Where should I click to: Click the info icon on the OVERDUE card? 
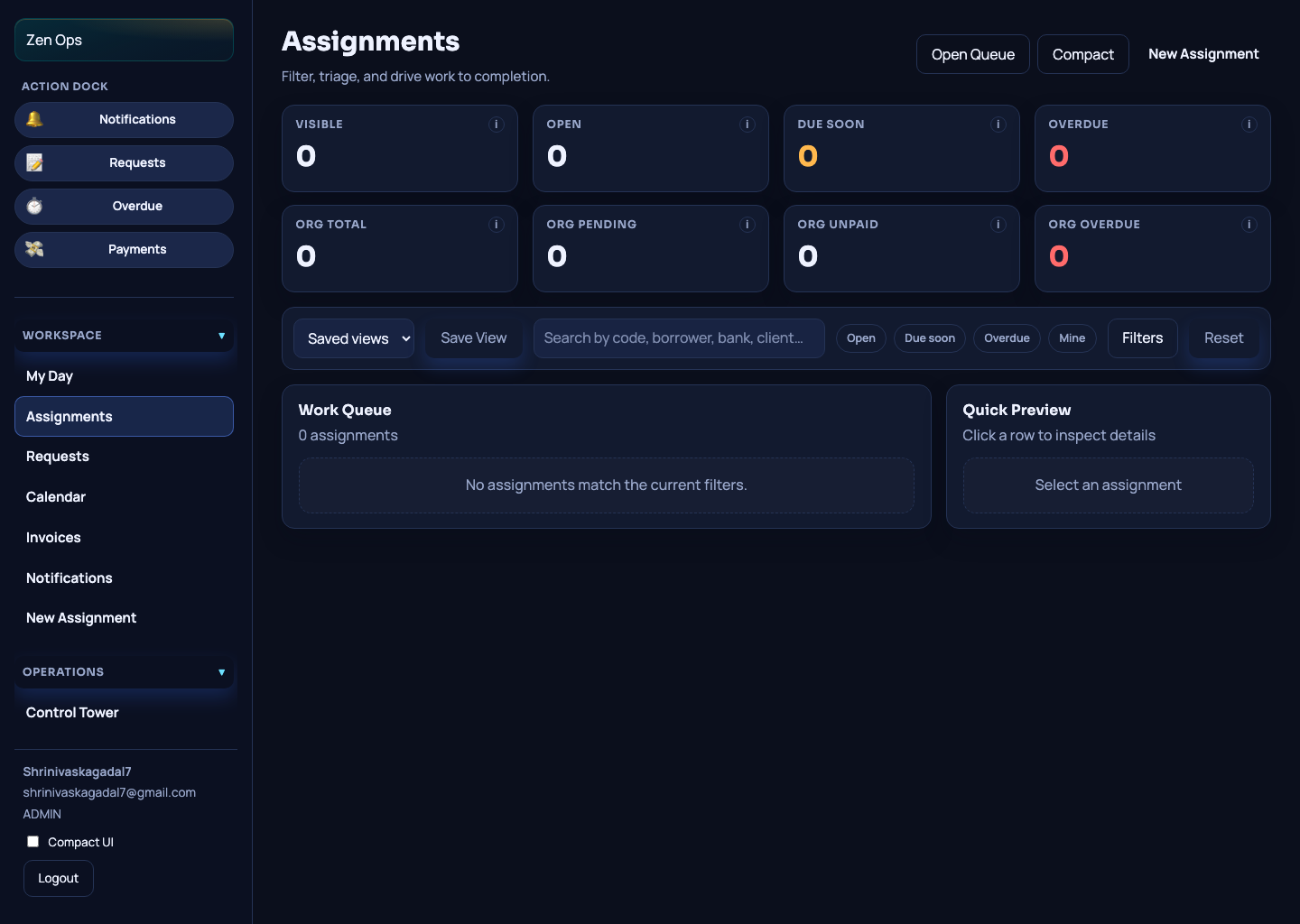(1249, 125)
